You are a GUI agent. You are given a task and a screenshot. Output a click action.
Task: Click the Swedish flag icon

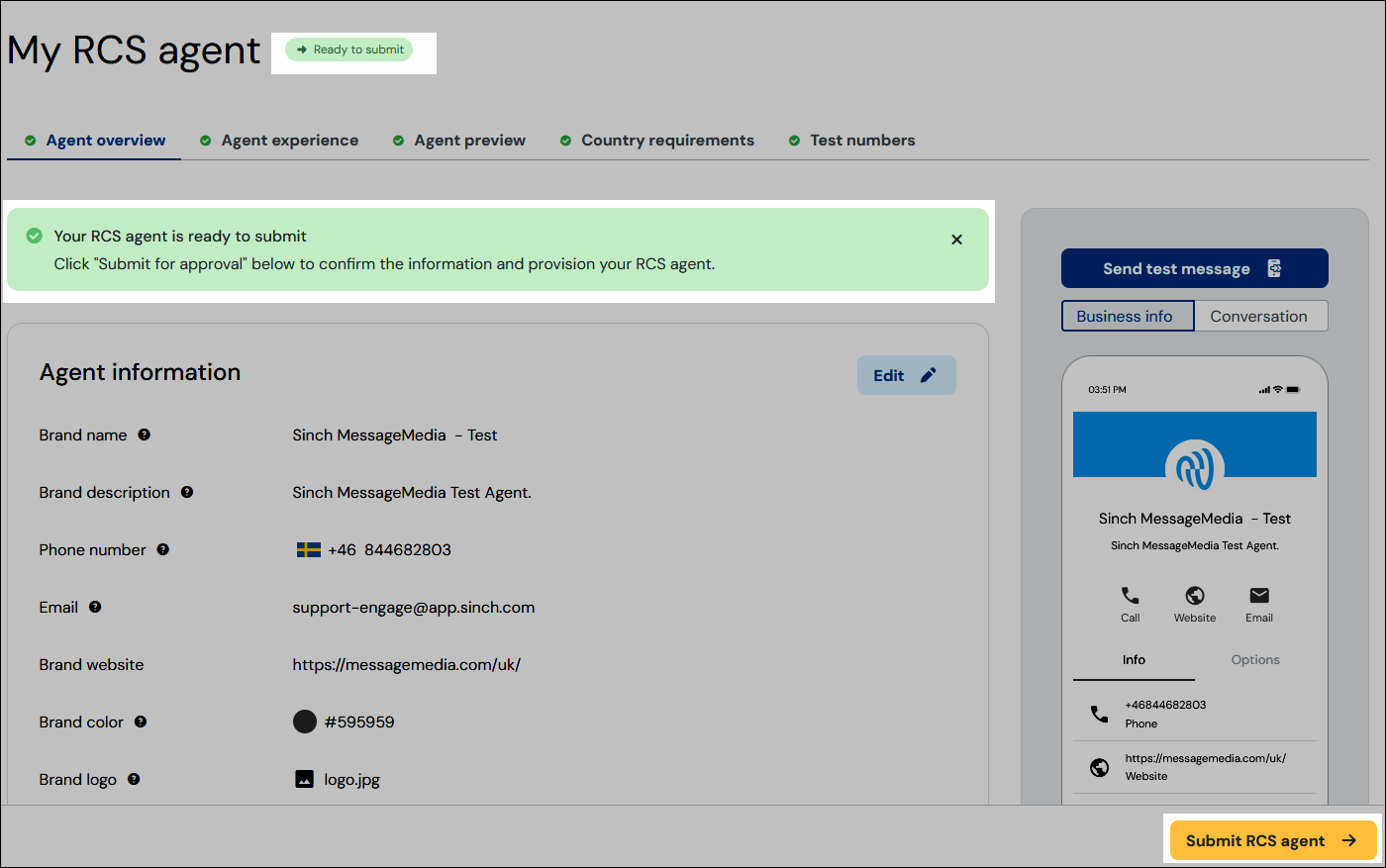click(309, 549)
